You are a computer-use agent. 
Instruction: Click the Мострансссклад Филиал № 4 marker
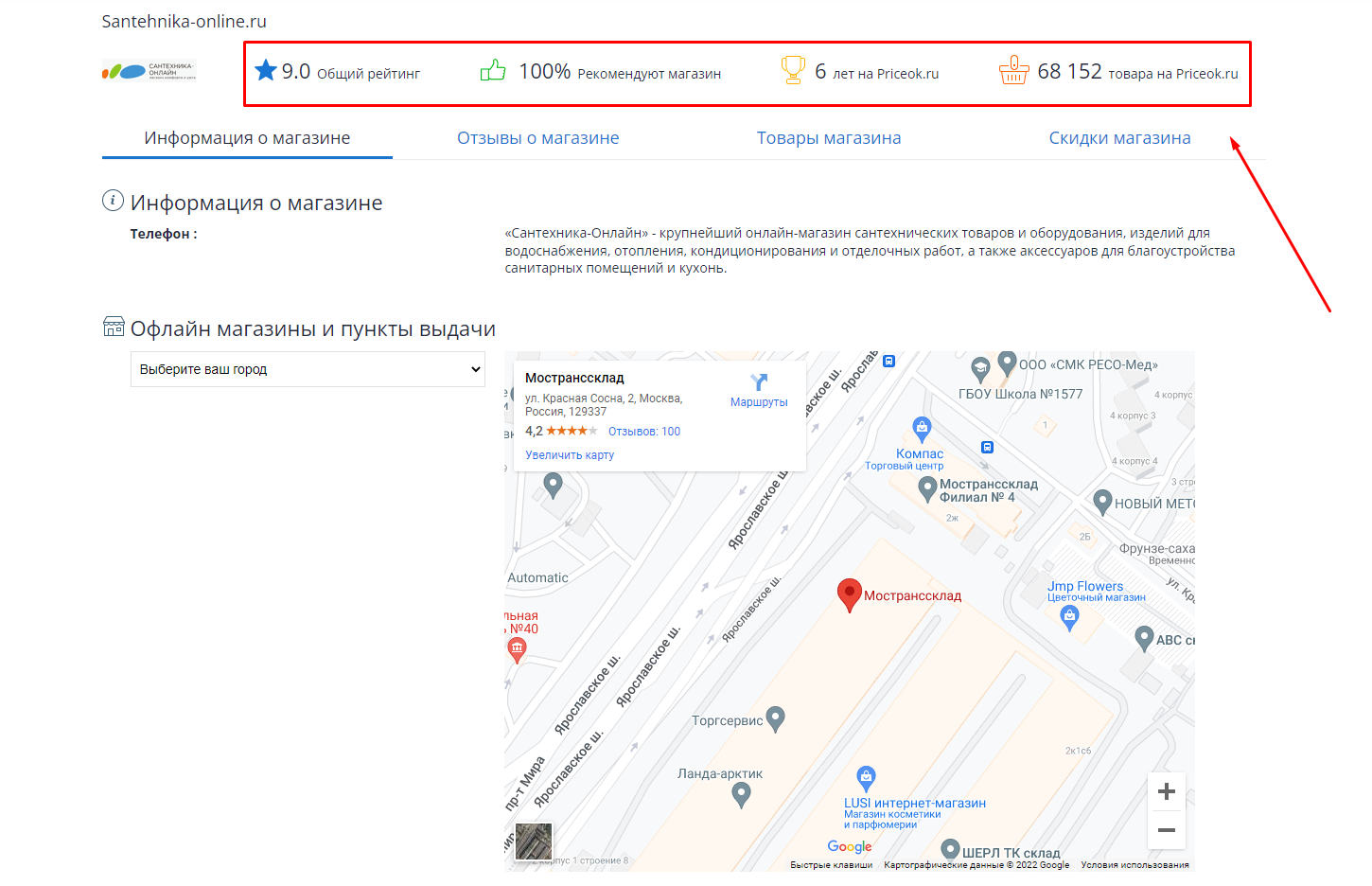pos(928,489)
